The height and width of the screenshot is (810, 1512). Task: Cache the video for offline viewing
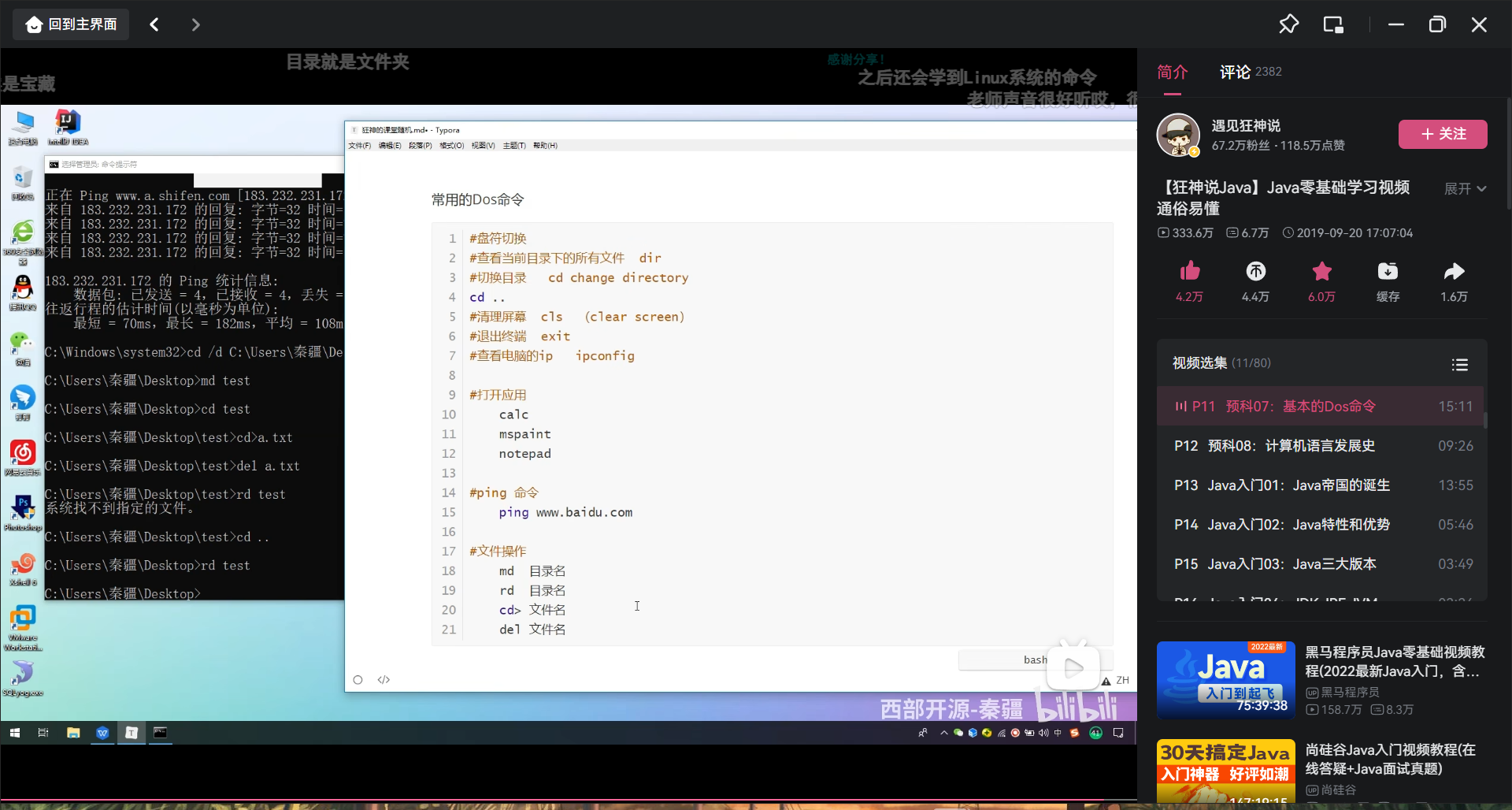click(1388, 272)
